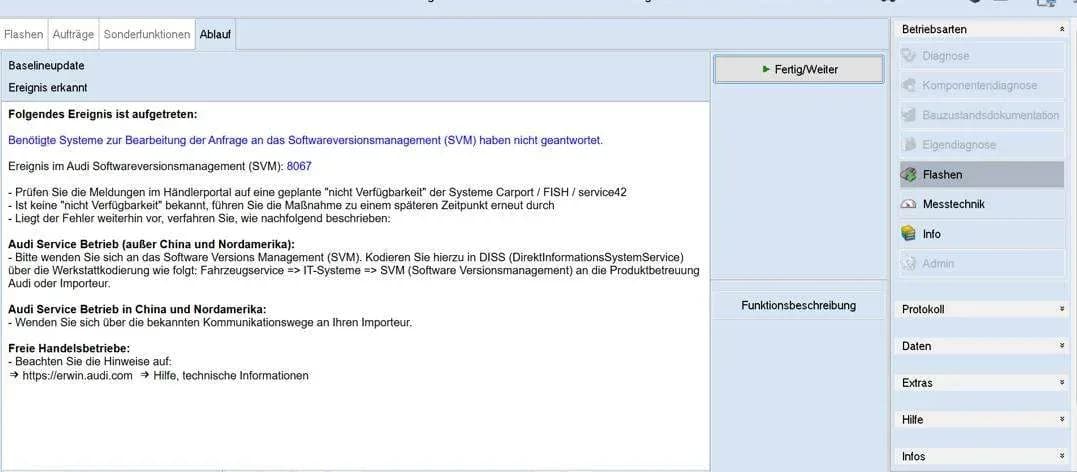Click the https://erwin.audi.com address
The image size is (1077, 472).
[x=78, y=376]
